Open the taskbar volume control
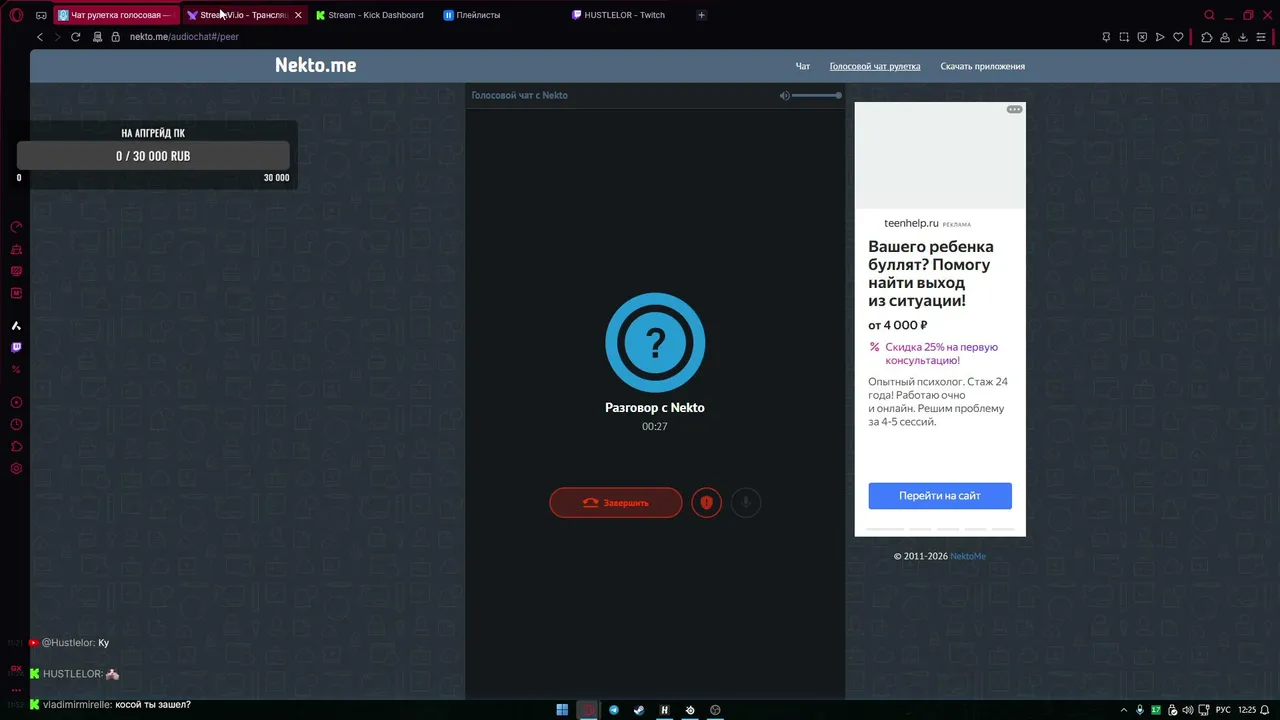Viewport: 1280px width, 720px height. (1189, 710)
